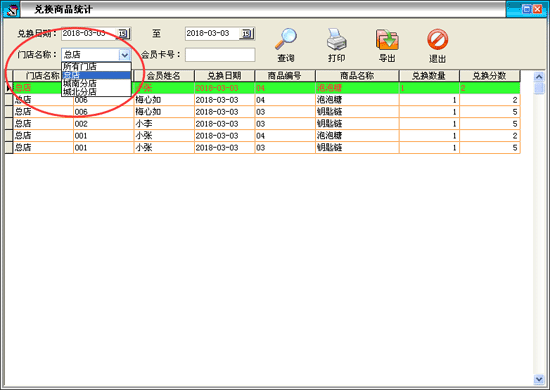
Task: Select 所有门店 from the dropdown list
Action: (96, 67)
